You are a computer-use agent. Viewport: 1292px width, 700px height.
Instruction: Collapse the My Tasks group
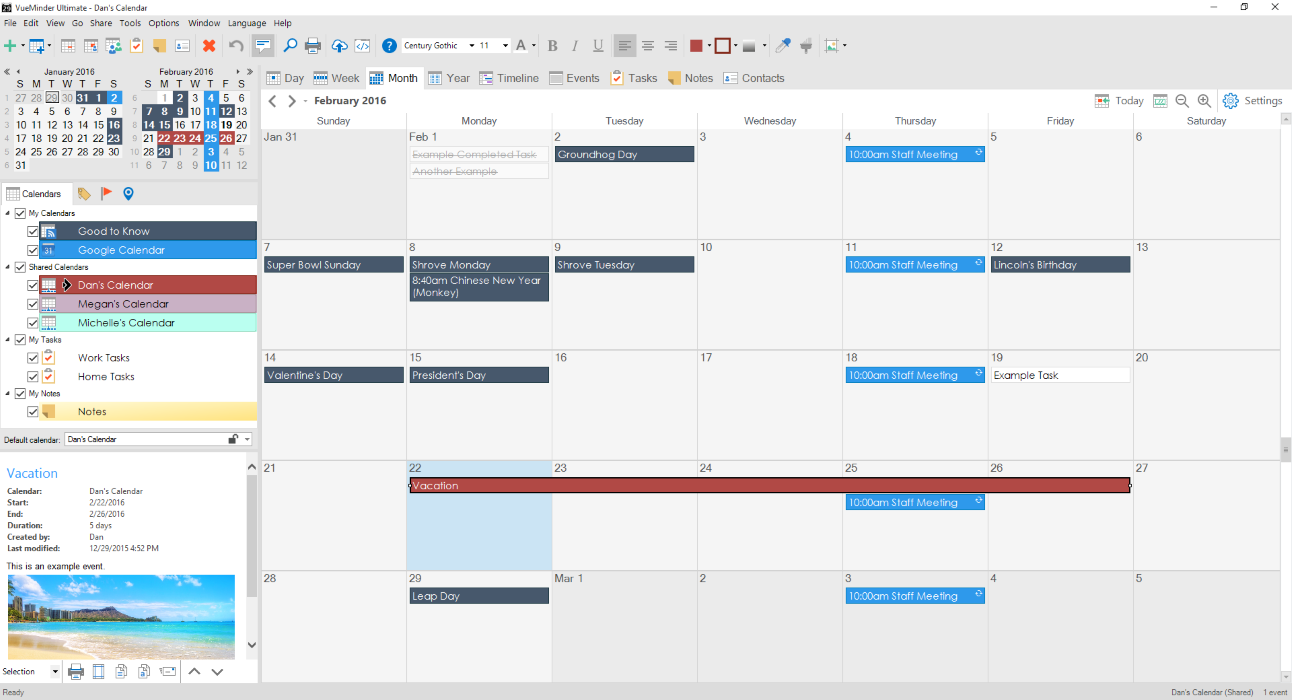(8, 340)
